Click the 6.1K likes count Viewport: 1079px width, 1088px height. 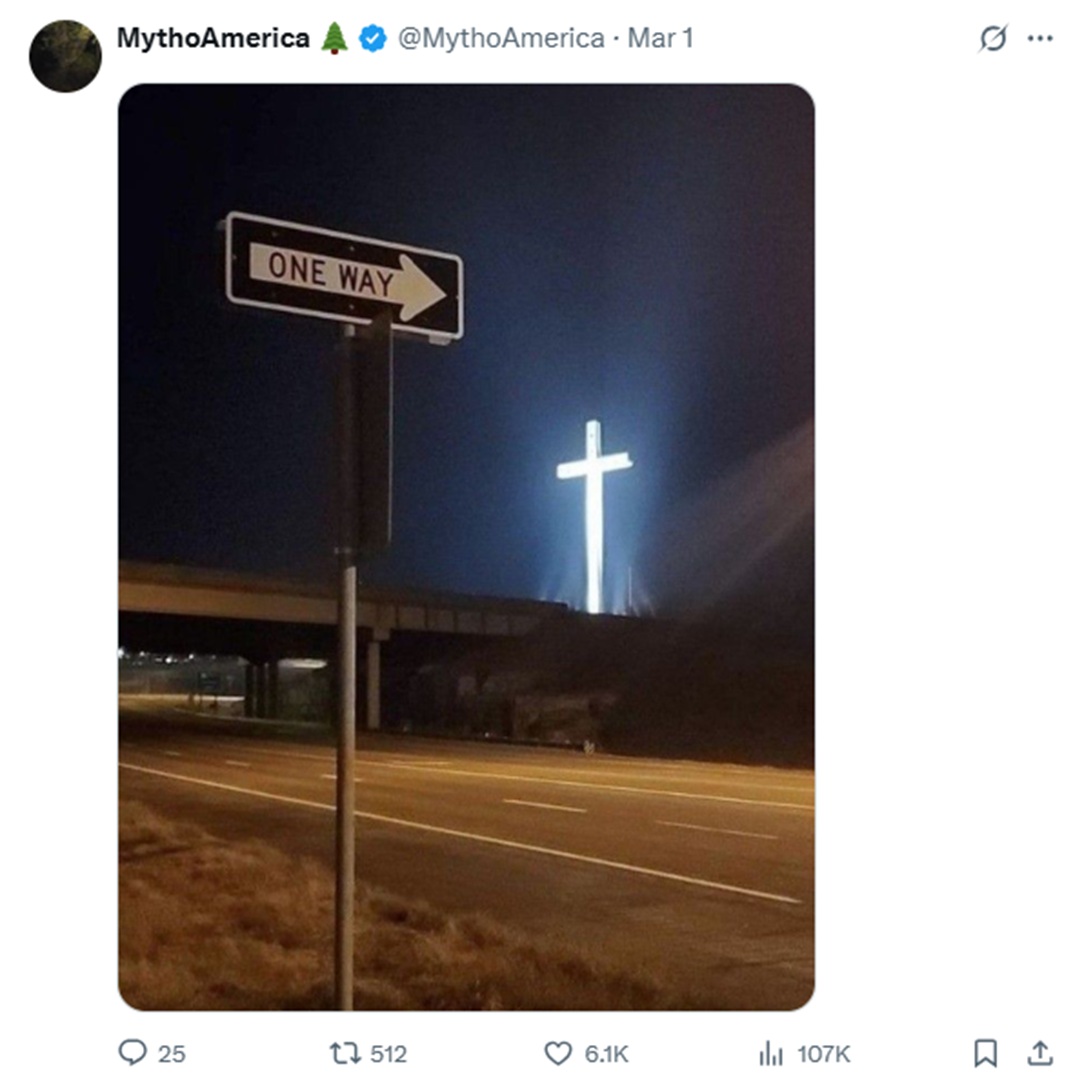pyautogui.click(x=606, y=1054)
